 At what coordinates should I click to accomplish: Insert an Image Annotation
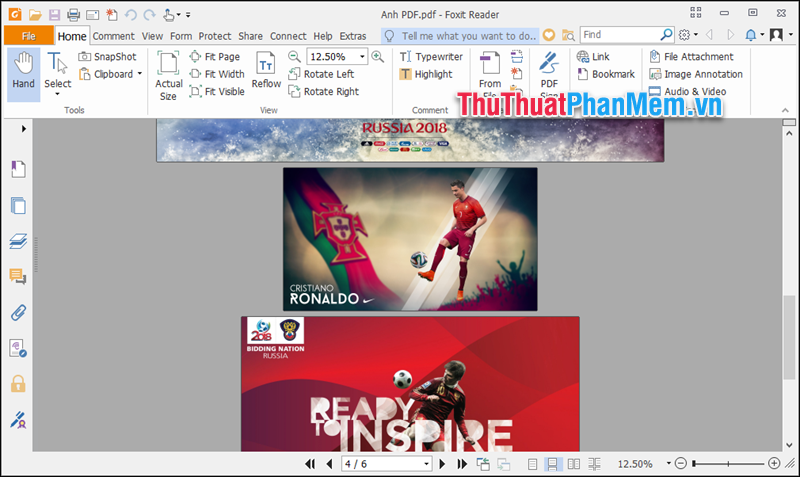tap(696, 74)
